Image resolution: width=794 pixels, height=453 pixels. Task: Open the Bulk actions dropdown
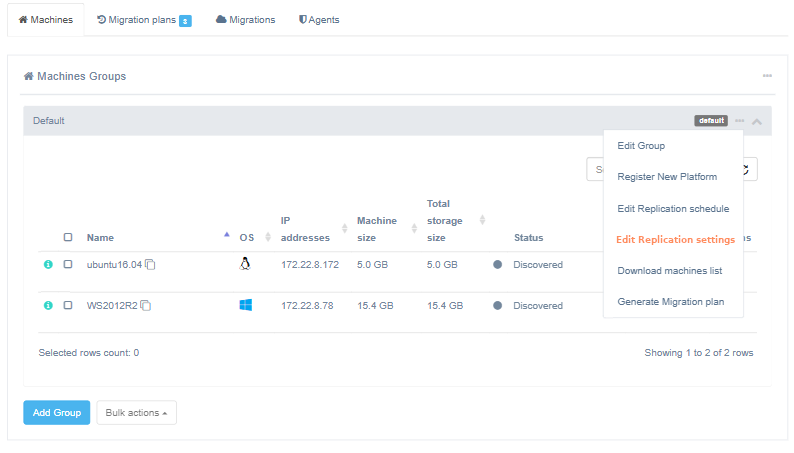136,413
